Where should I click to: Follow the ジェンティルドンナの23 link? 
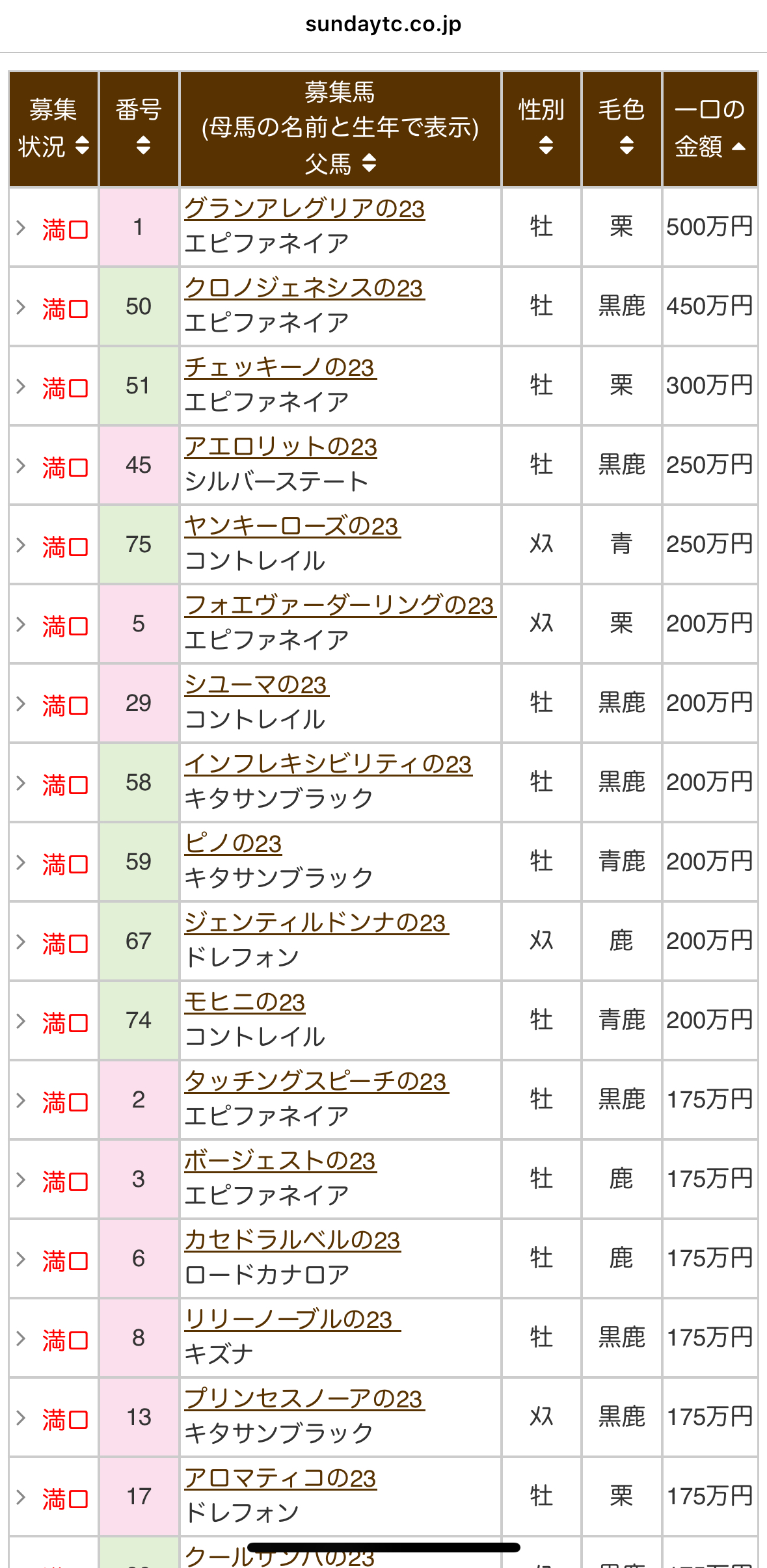(x=316, y=924)
